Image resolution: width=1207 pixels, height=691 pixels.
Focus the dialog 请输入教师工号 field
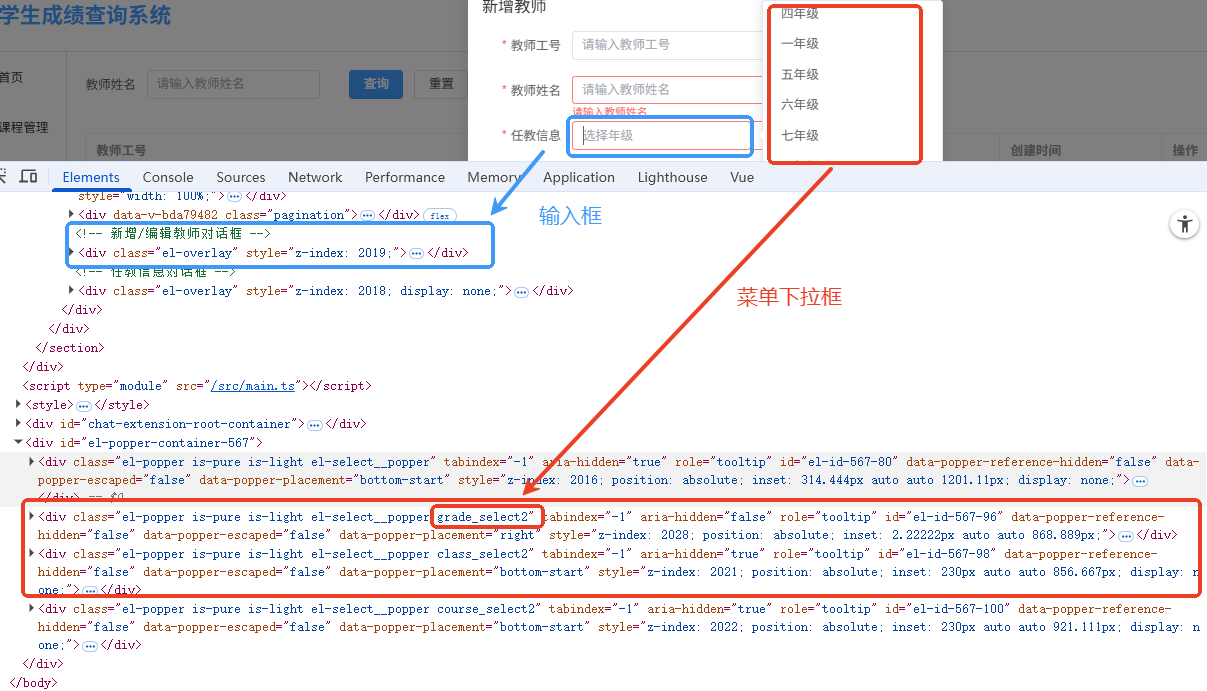[x=667, y=45]
